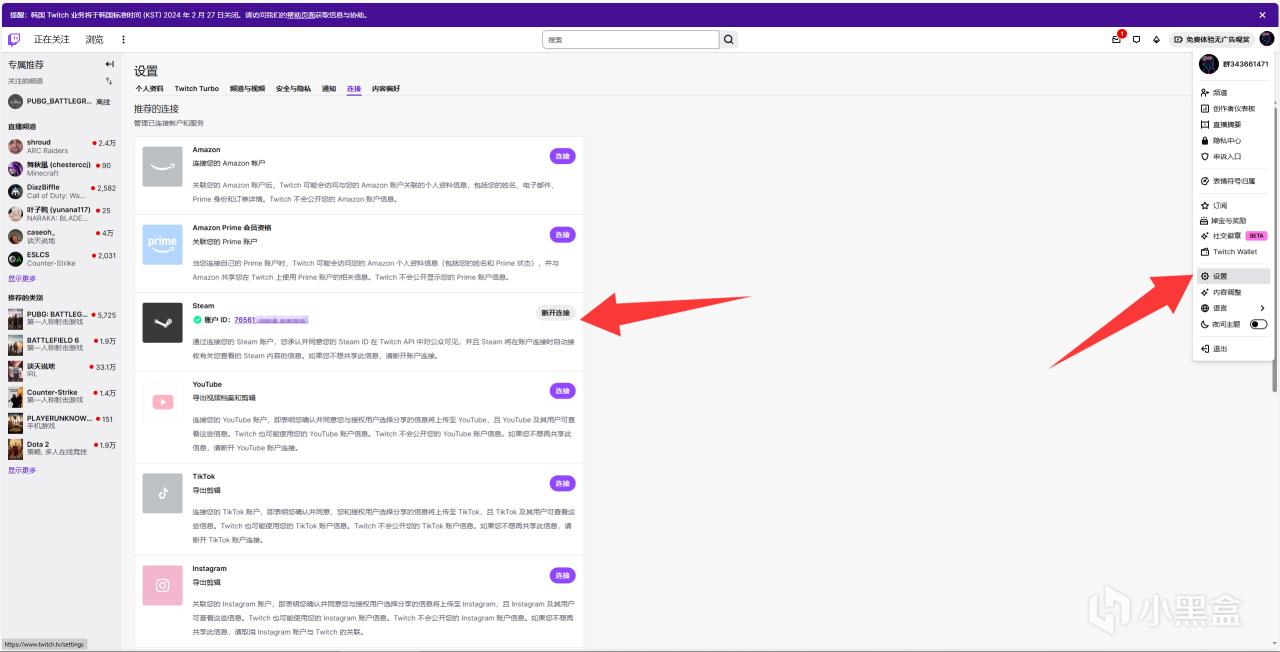
Task: Open the profile avatar in top right
Action: [1267, 39]
